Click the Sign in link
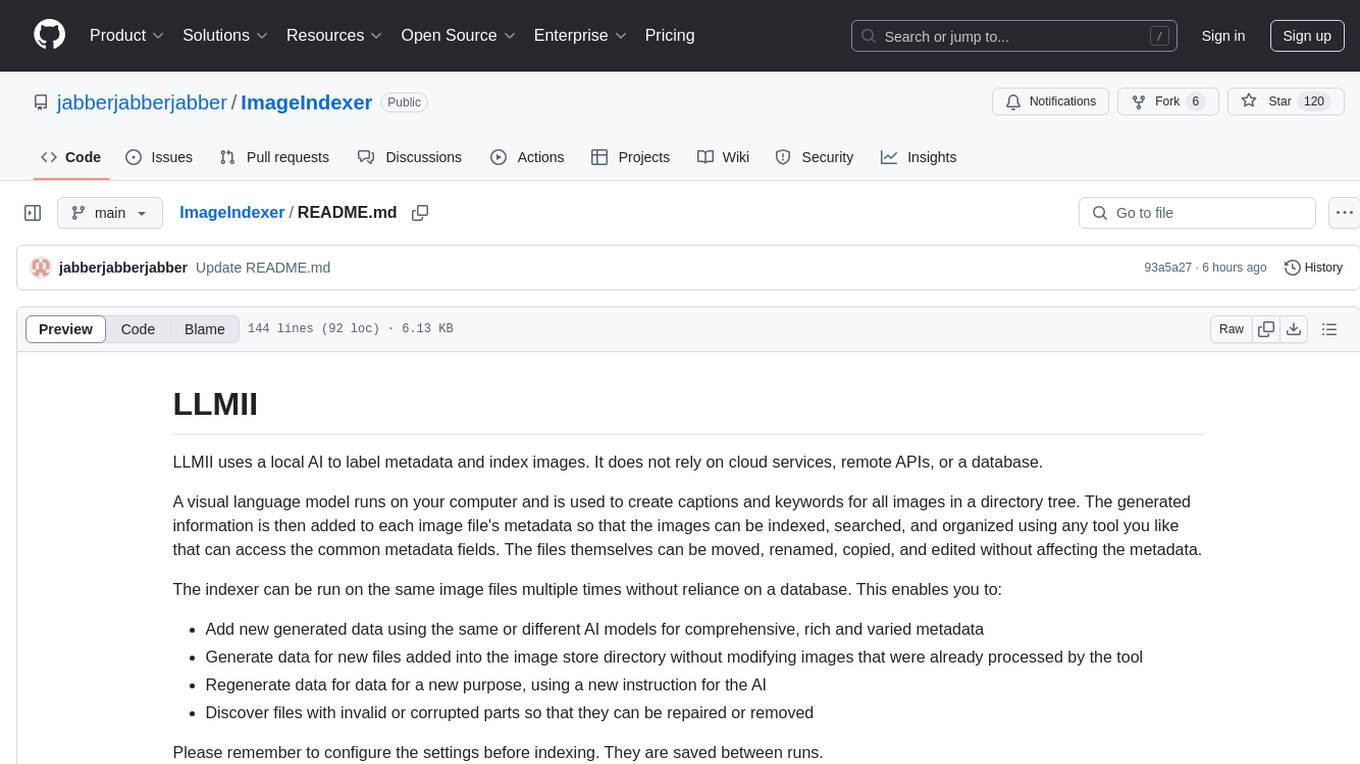The image size is (1360, 764). [1223, 36]
